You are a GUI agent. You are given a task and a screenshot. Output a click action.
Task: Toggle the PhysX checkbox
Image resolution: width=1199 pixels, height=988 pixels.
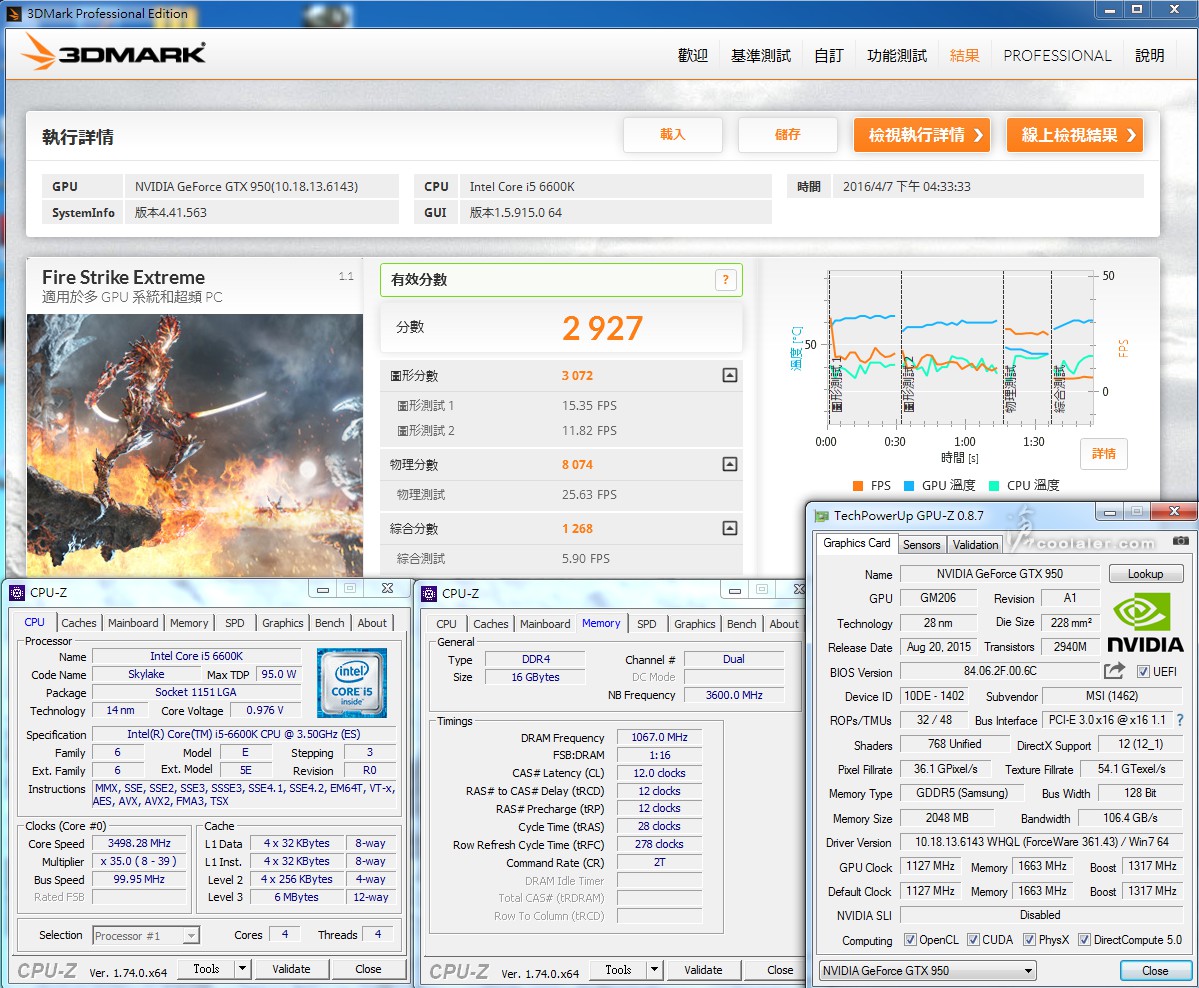tap(1029, 939)
